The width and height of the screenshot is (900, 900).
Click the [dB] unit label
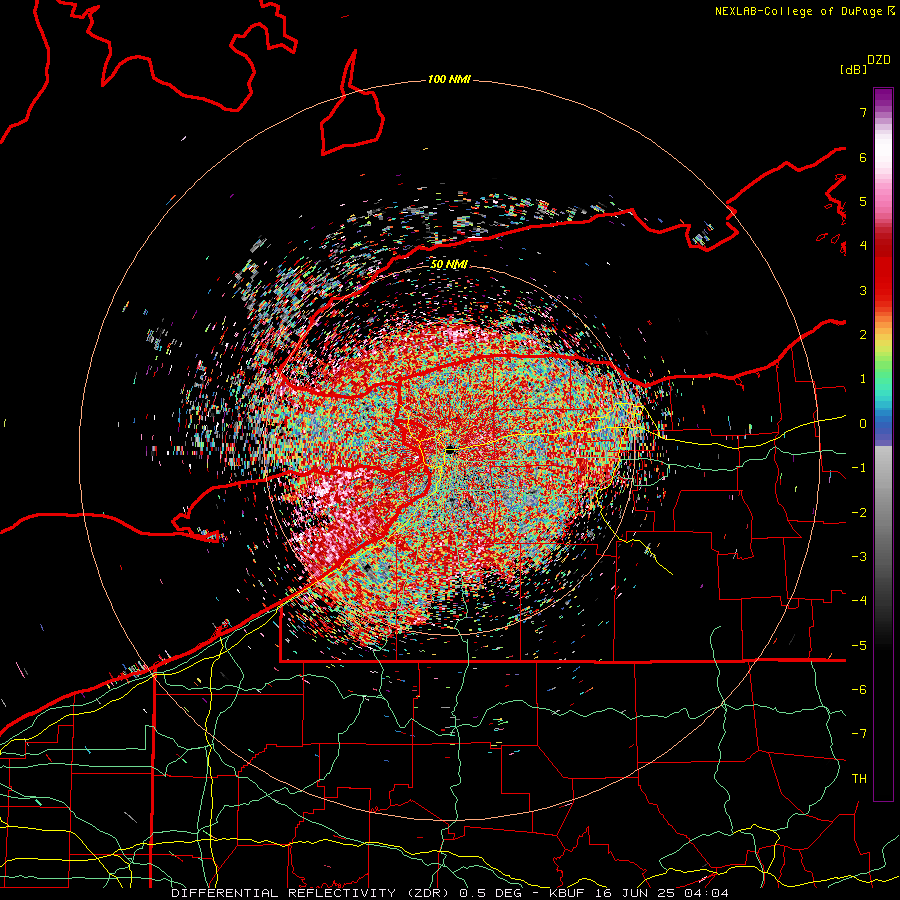click(853, 69)
